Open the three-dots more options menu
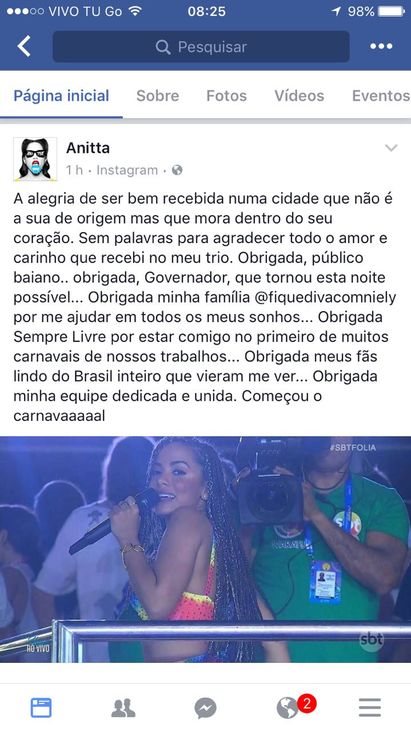 pos(381,46)
